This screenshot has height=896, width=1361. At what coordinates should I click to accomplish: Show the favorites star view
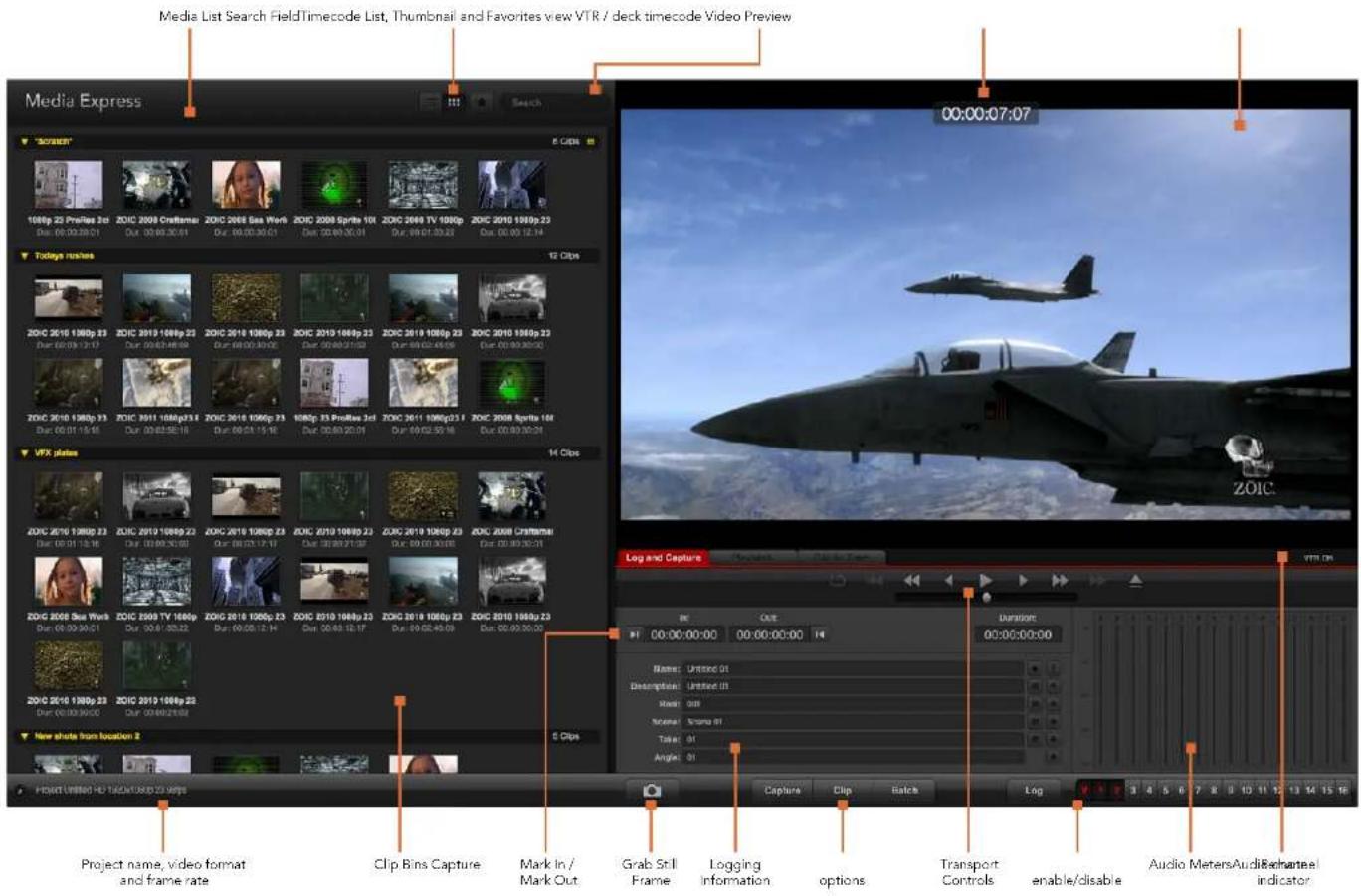(x=481, y=102)
